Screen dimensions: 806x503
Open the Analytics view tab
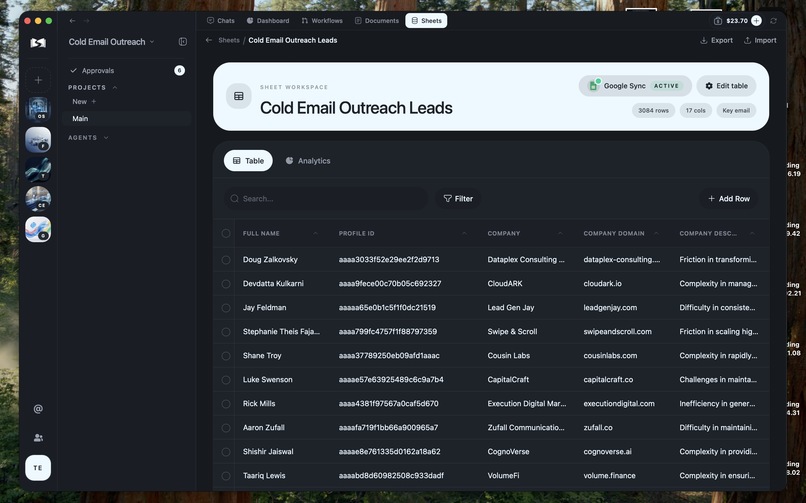click(308, 161)
